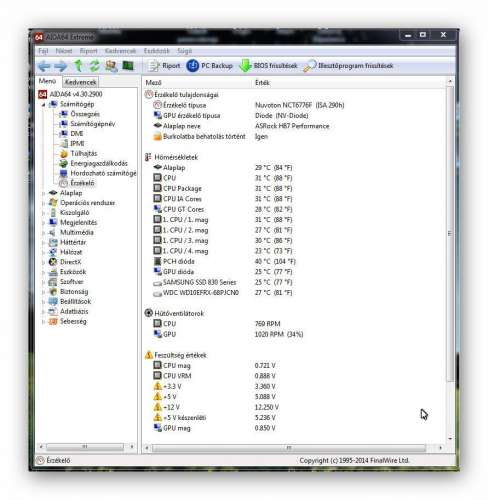Click the Mező column header
Viewport: 488px width, 500px height.
click(197, 83)
